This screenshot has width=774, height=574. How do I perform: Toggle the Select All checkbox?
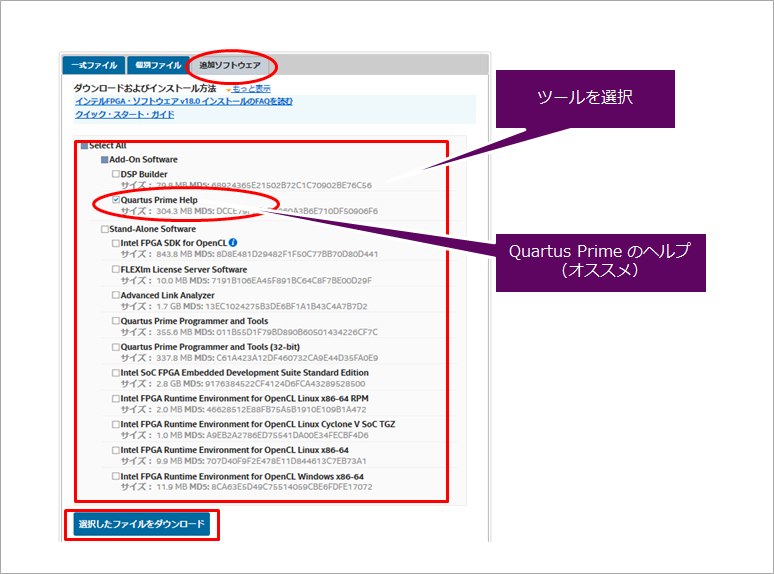pyautogui.click(x=84, y=146)
